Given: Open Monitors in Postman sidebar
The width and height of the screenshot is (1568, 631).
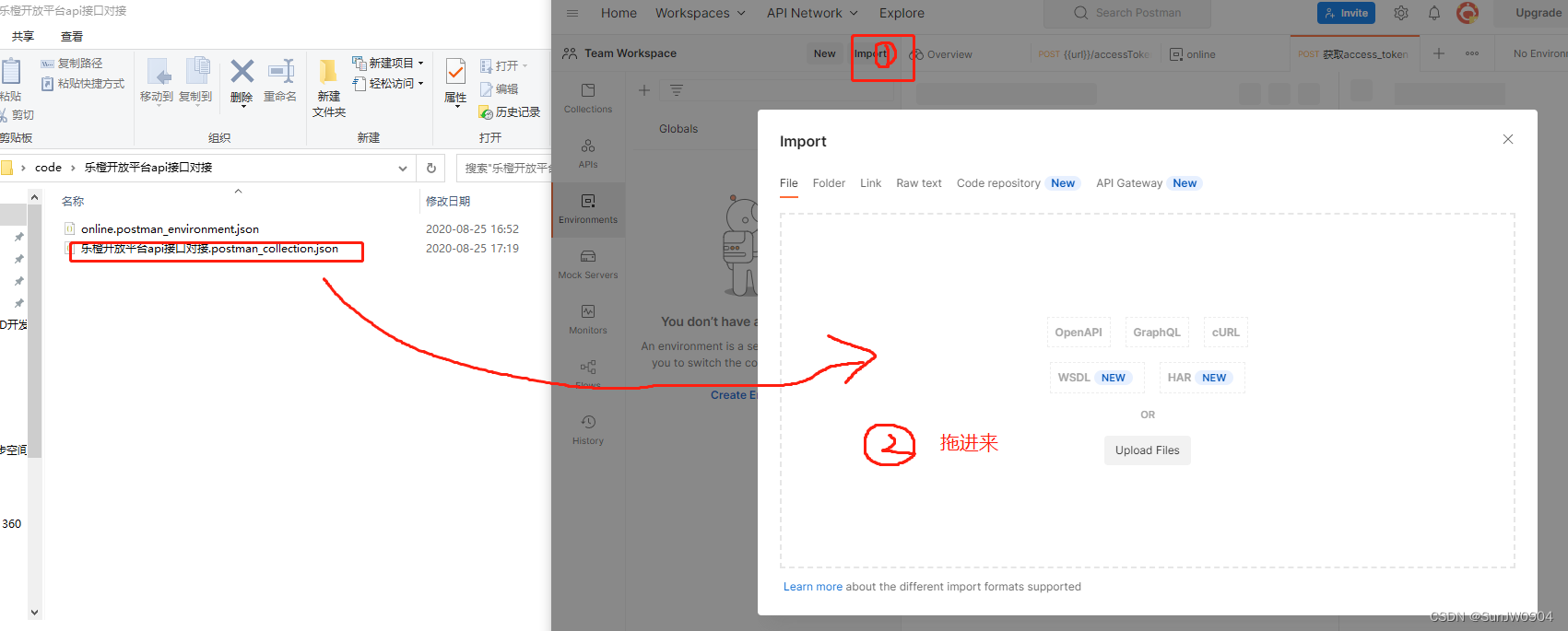Looking at the screenshot, I should pyautogui.click(x=588, y=320).
